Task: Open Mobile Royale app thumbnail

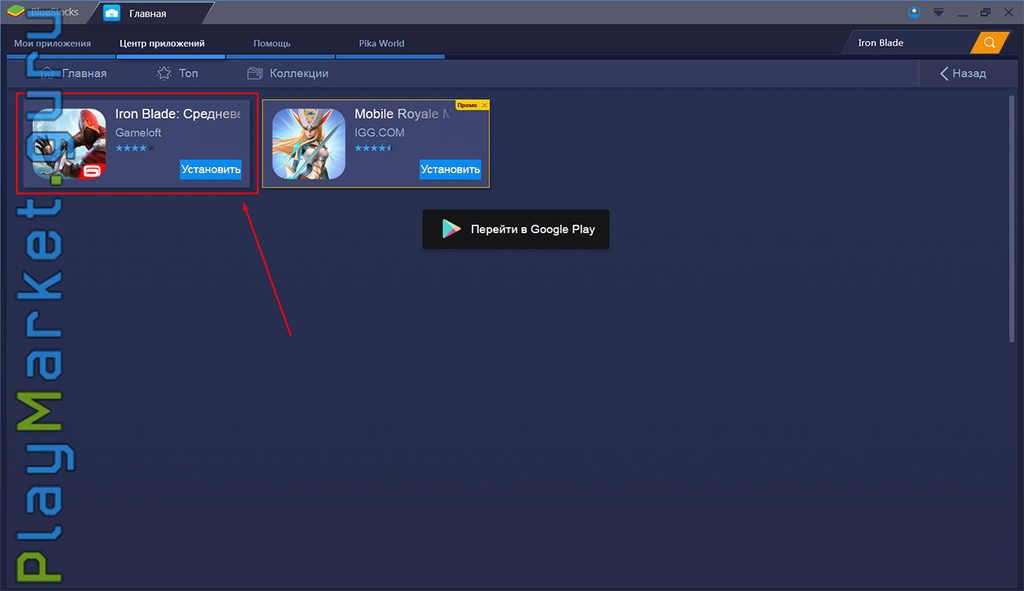Action: tap(308, 144)
